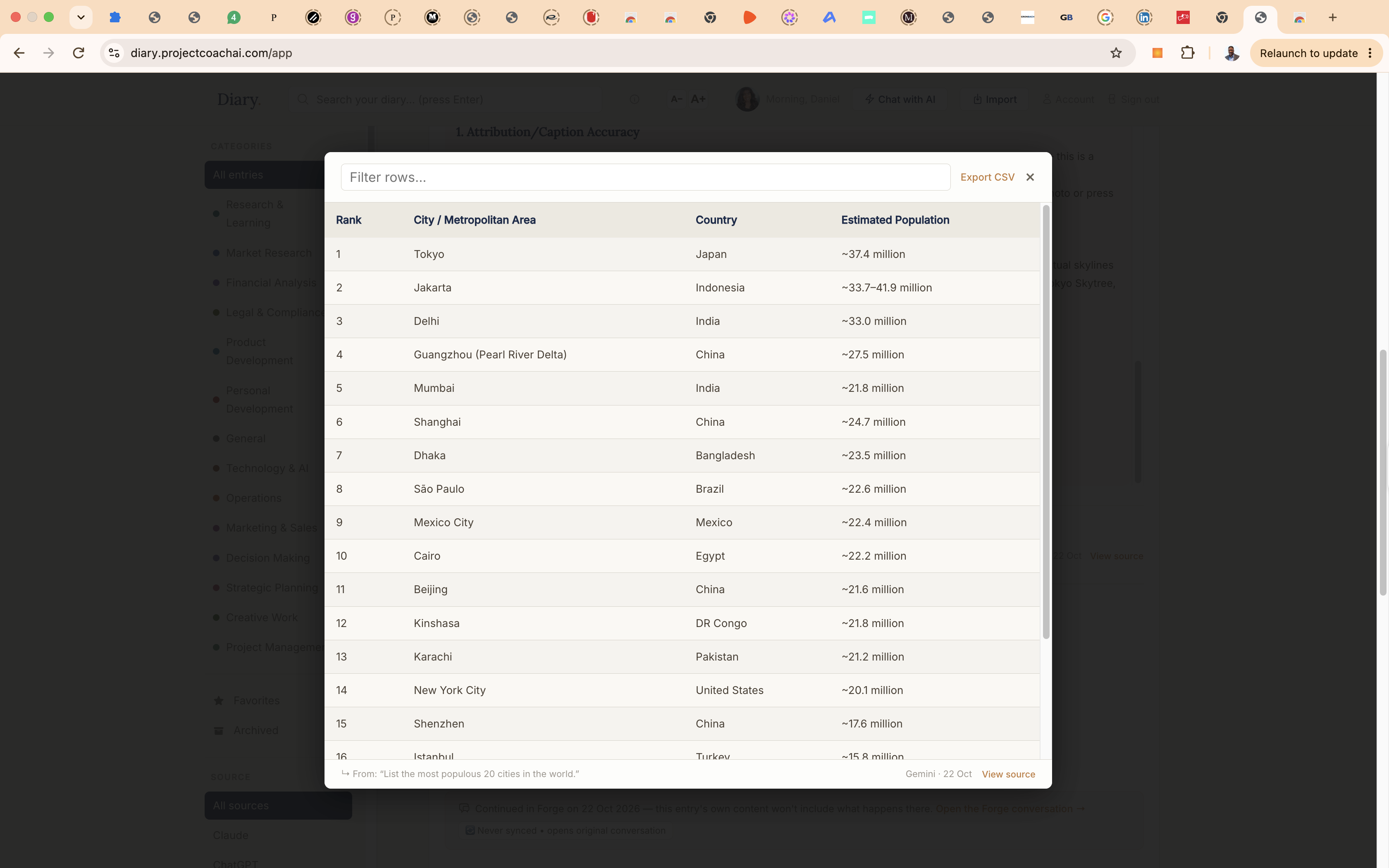Reload the page with the refresh icon
The height and width of the screenshot is (868, 1389).
(x=79, y=53)
